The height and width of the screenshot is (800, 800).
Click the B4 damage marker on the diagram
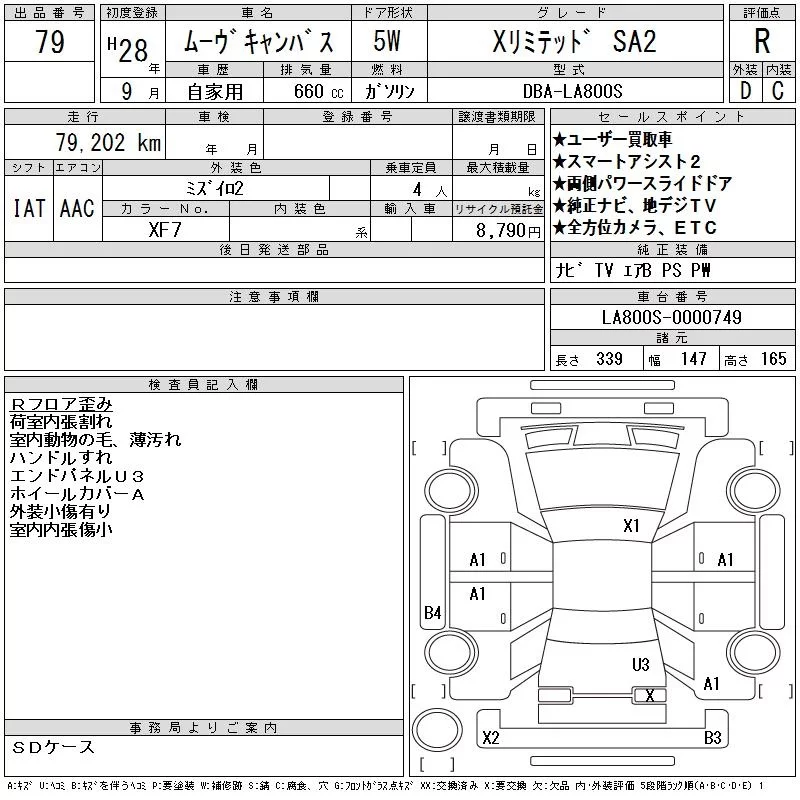(x=432, y=613)
